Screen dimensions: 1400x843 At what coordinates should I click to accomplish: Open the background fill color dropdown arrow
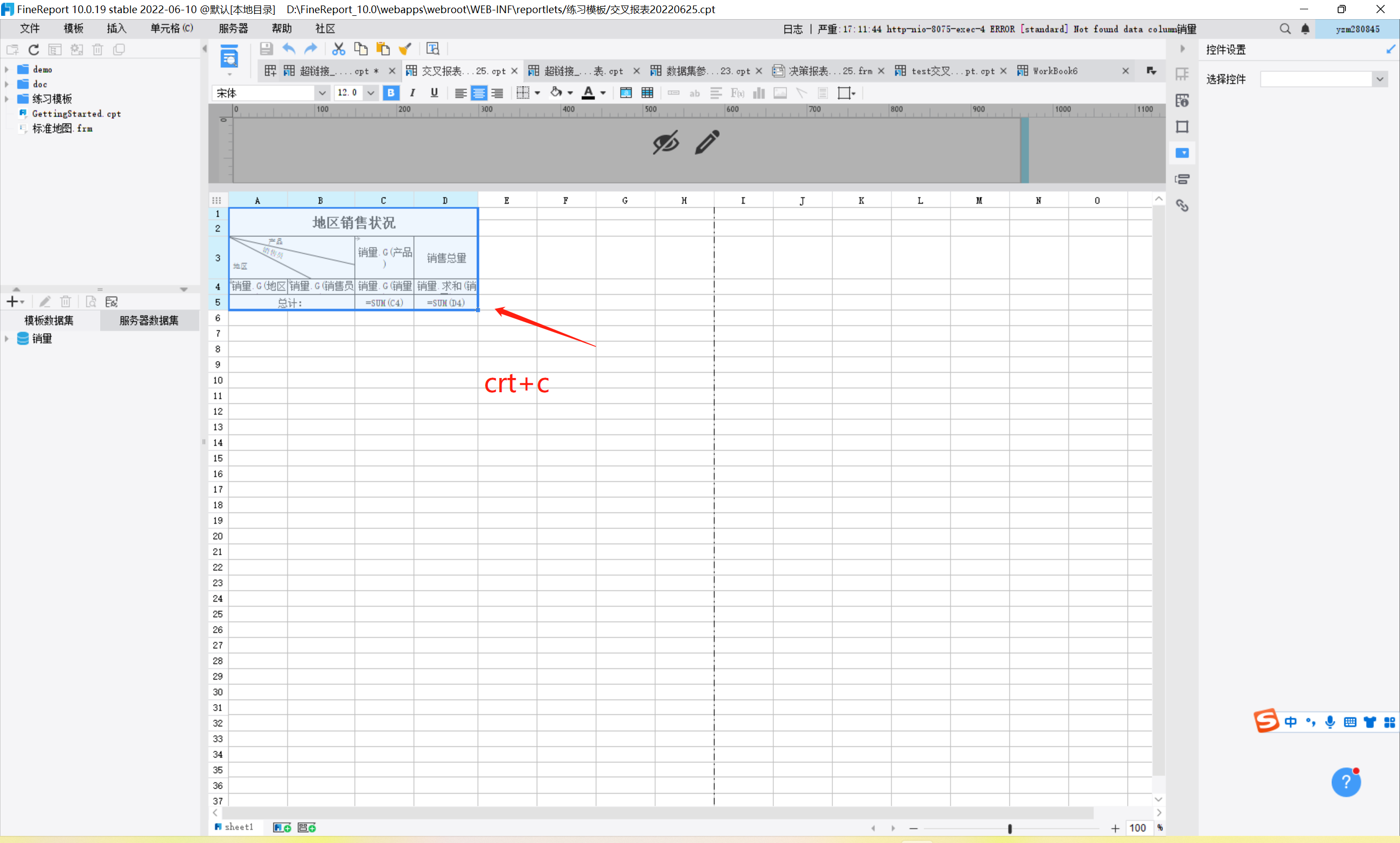[x=569, y=93]
